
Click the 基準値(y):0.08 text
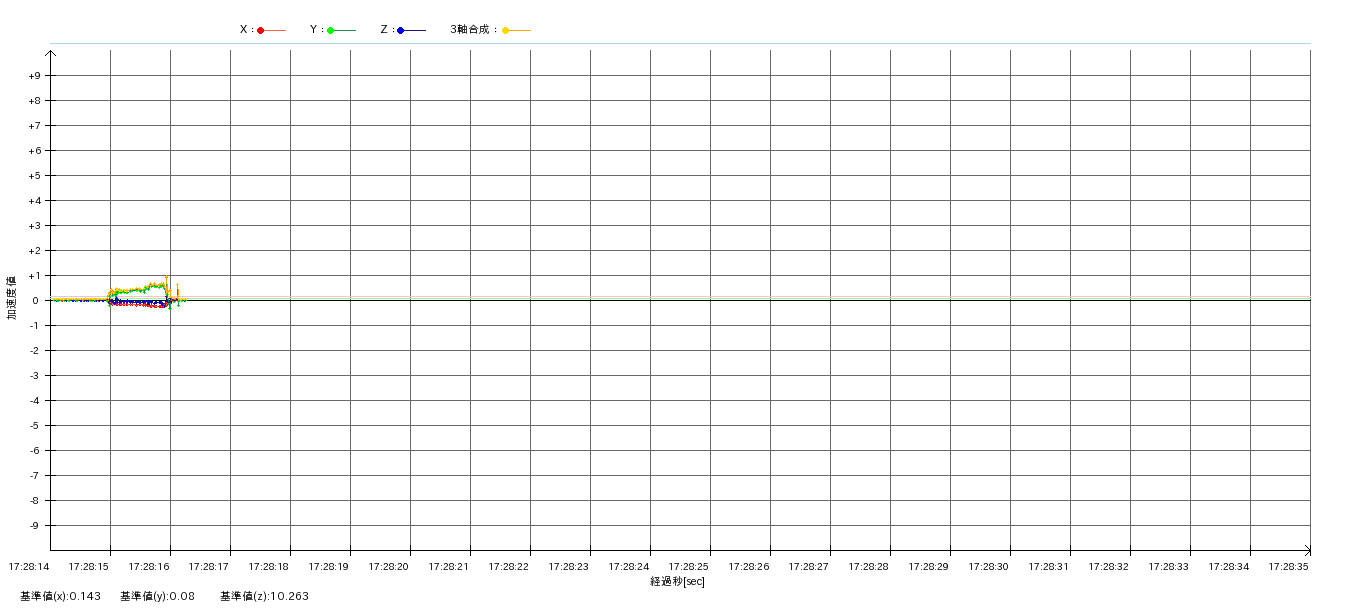pyautogui.click(x=157, y=596)
